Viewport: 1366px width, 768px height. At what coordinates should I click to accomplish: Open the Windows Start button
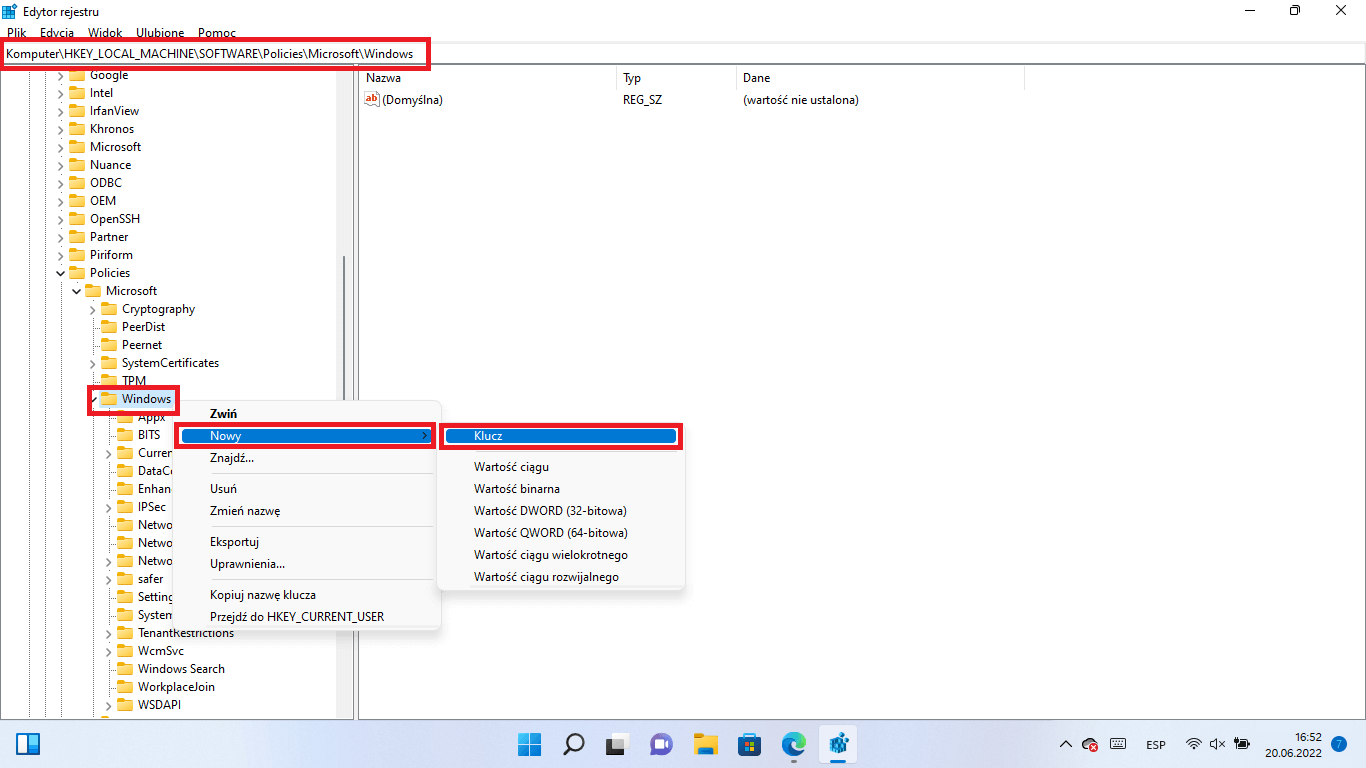click(530, 744)
